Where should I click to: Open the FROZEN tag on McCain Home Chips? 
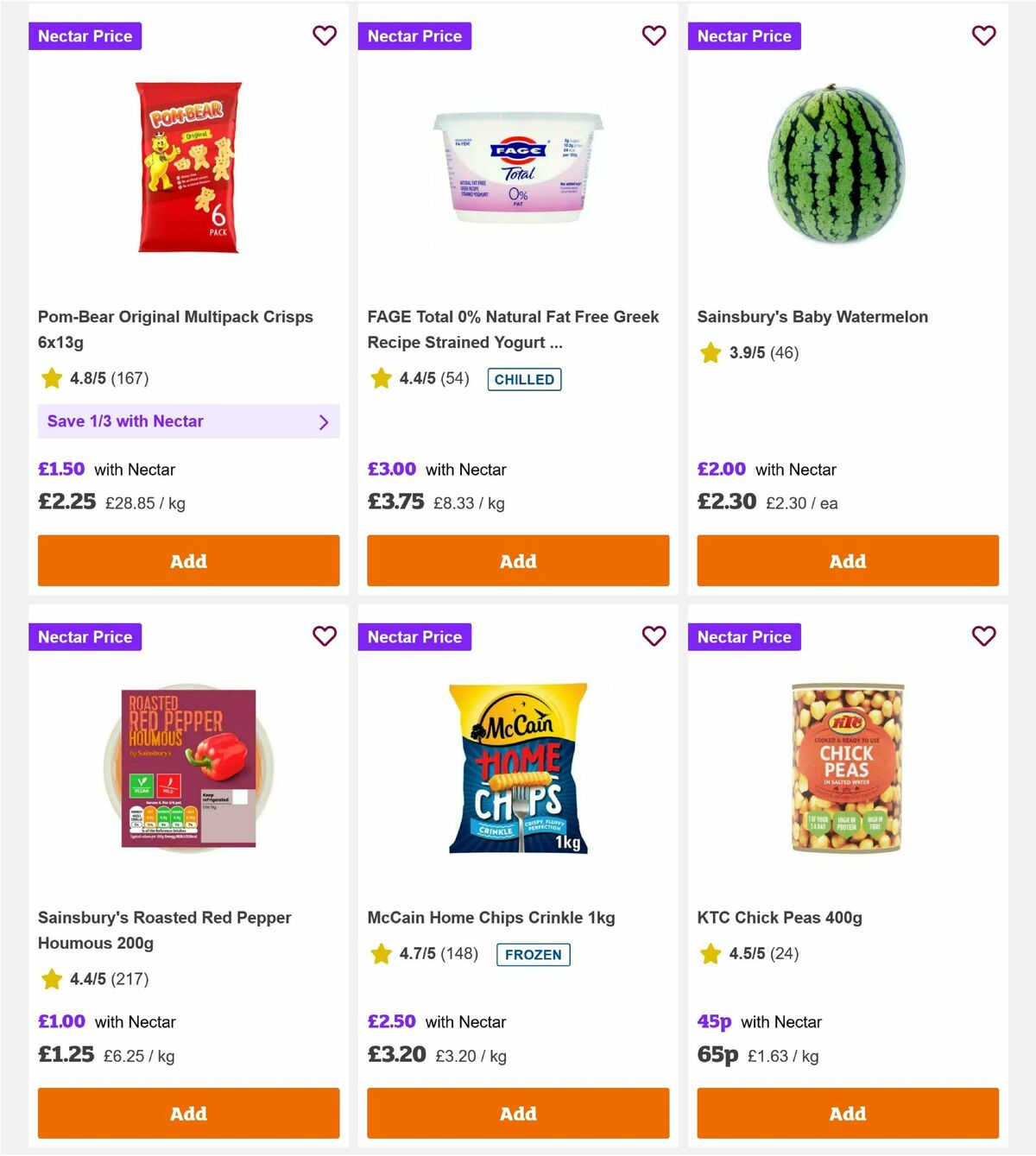pos(533,955)
